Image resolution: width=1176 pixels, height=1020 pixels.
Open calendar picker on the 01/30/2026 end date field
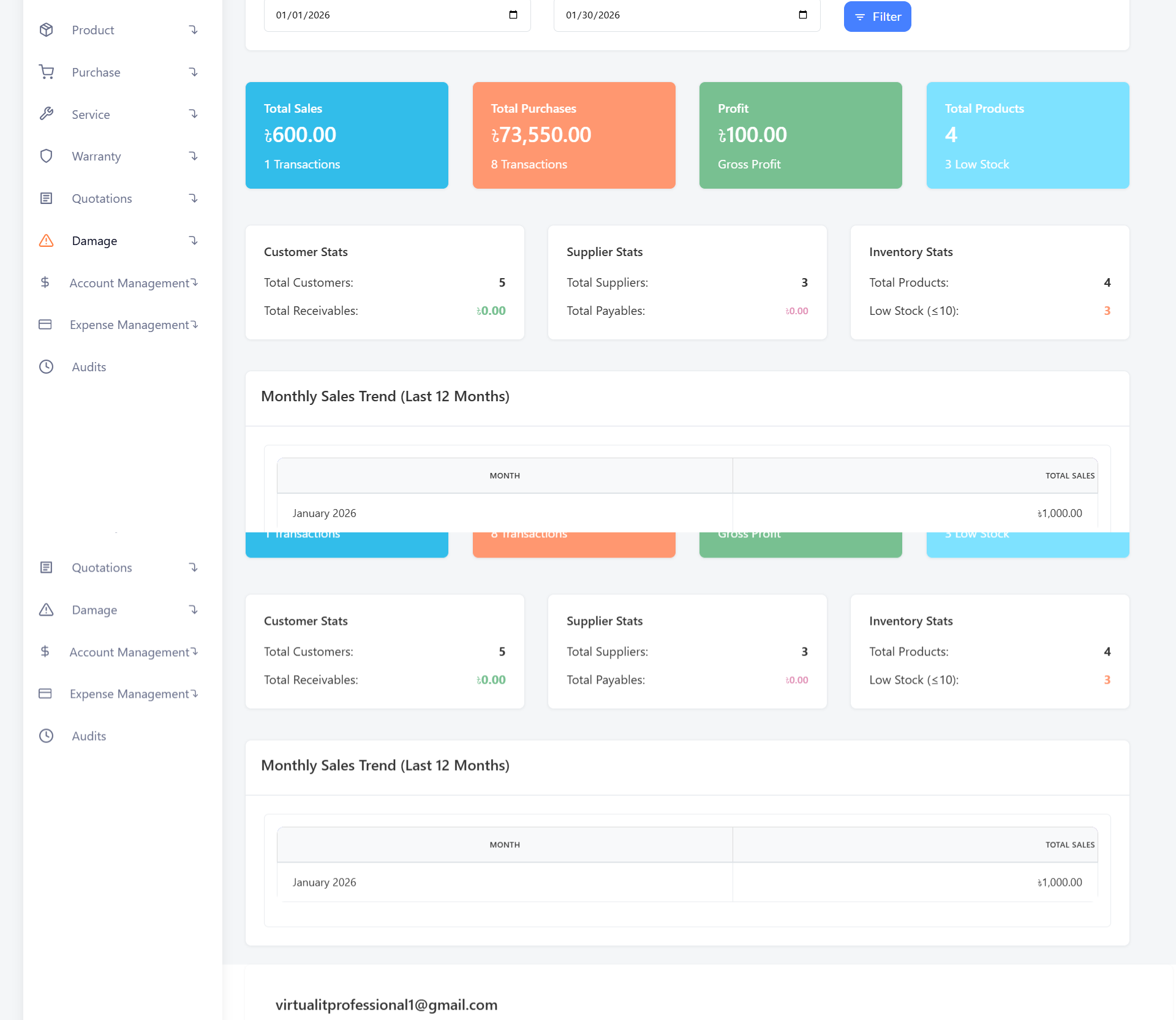point(803,15)
